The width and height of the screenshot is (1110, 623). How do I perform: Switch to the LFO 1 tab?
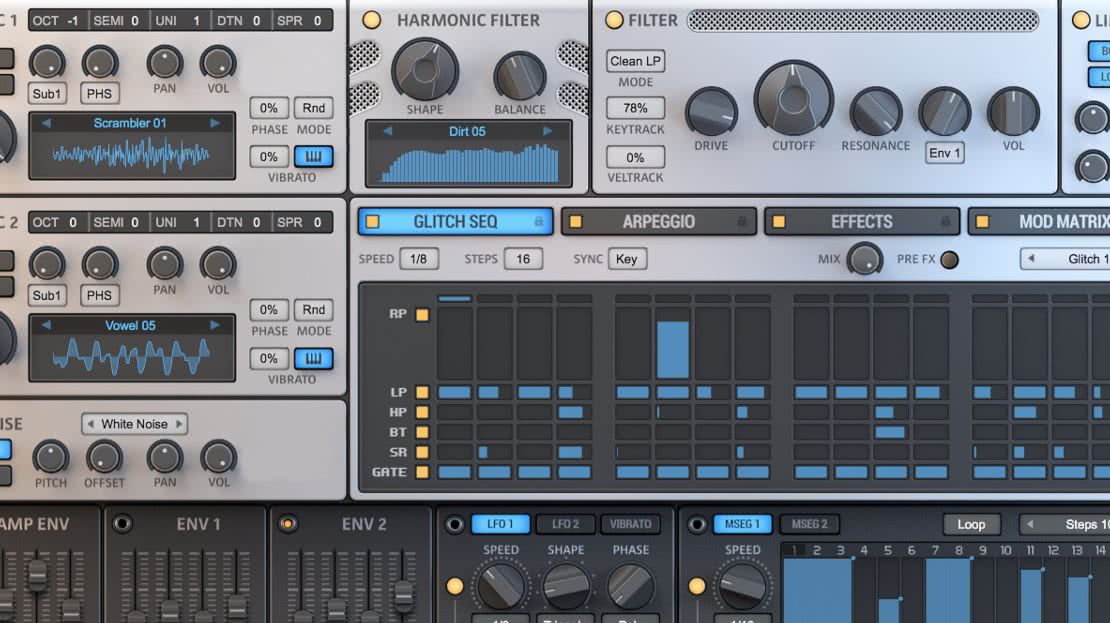coord(499,524)
